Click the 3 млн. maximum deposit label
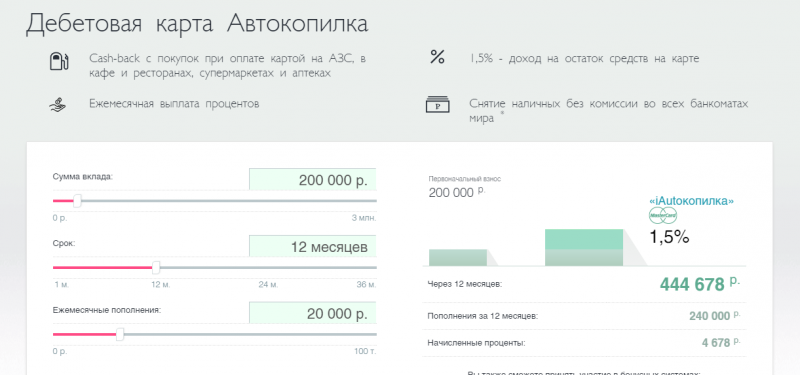800x375 pixels. [364, 218]
